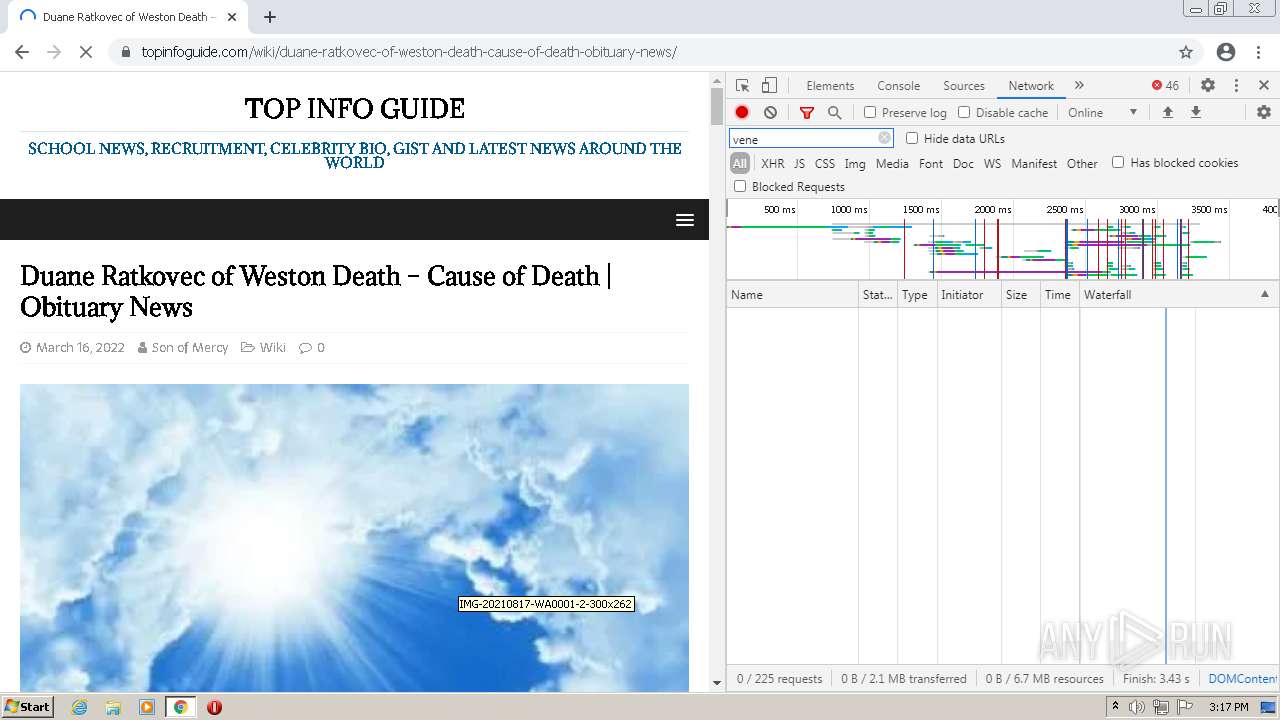
Task: Expand more DevTools tabs chevron
Action: coord(1079,86)
